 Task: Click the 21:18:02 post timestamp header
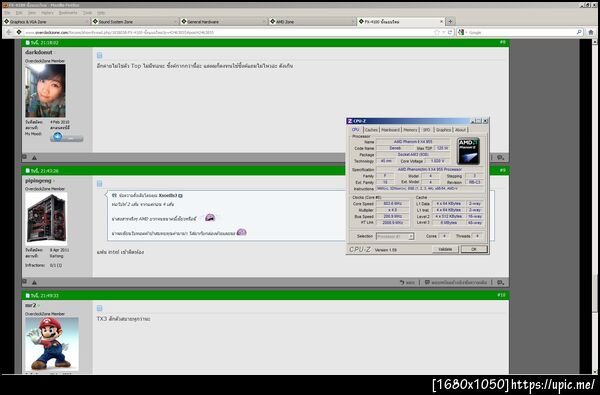[42, 42]
